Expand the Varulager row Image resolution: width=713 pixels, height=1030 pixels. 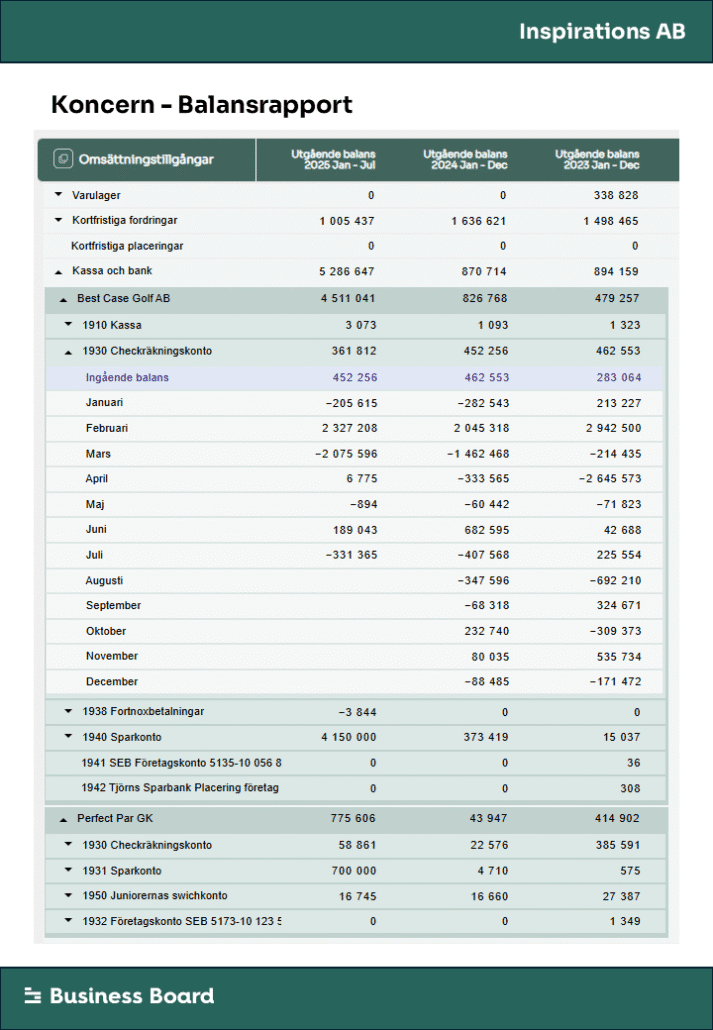(x=58, y=195)
